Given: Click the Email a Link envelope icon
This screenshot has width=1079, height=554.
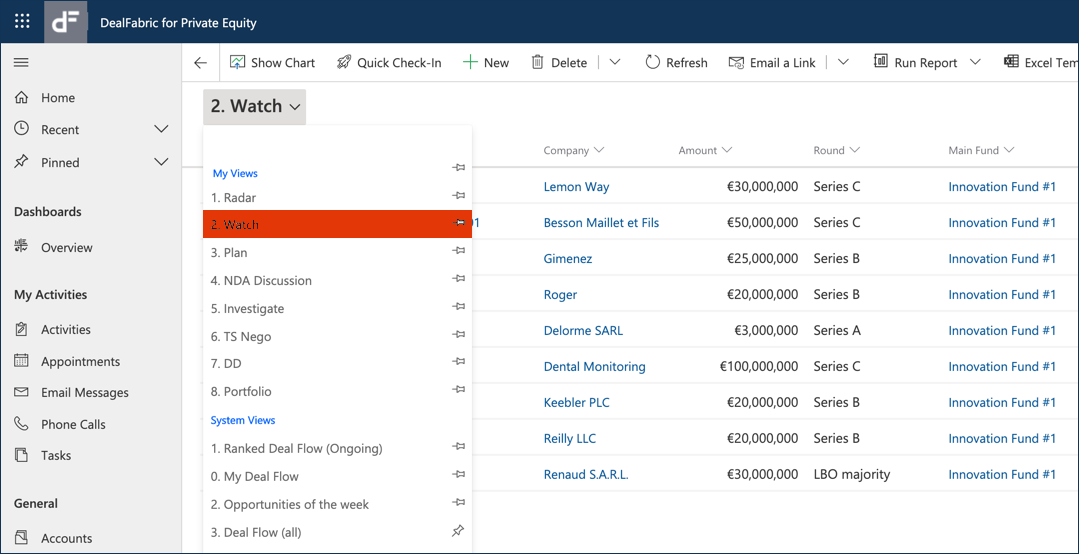Looking at the screenshot, I should [x=736, y=63].
